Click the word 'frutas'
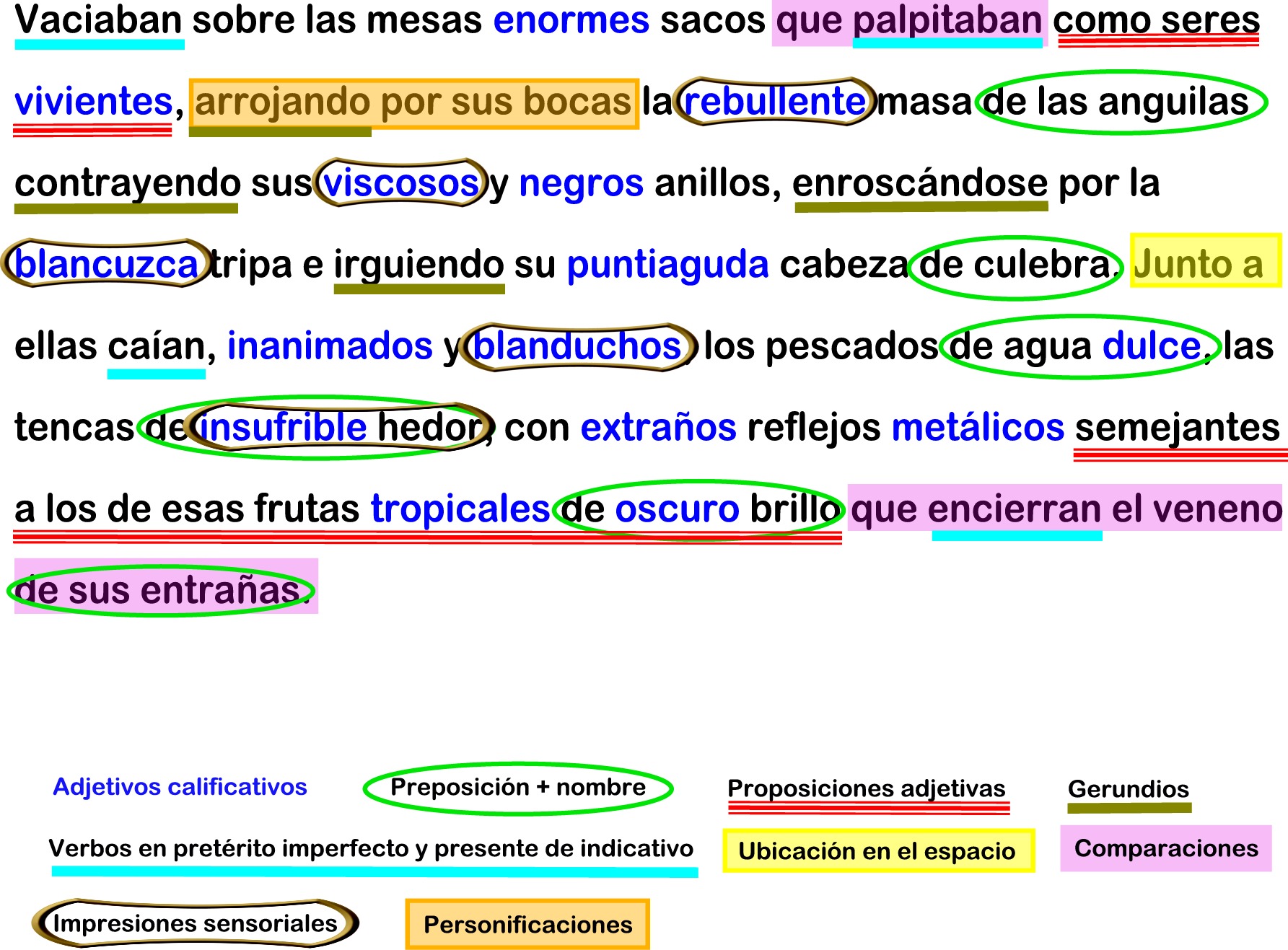Image resolution: width=1288 pixels, height=950 pixels. (307, 509)
